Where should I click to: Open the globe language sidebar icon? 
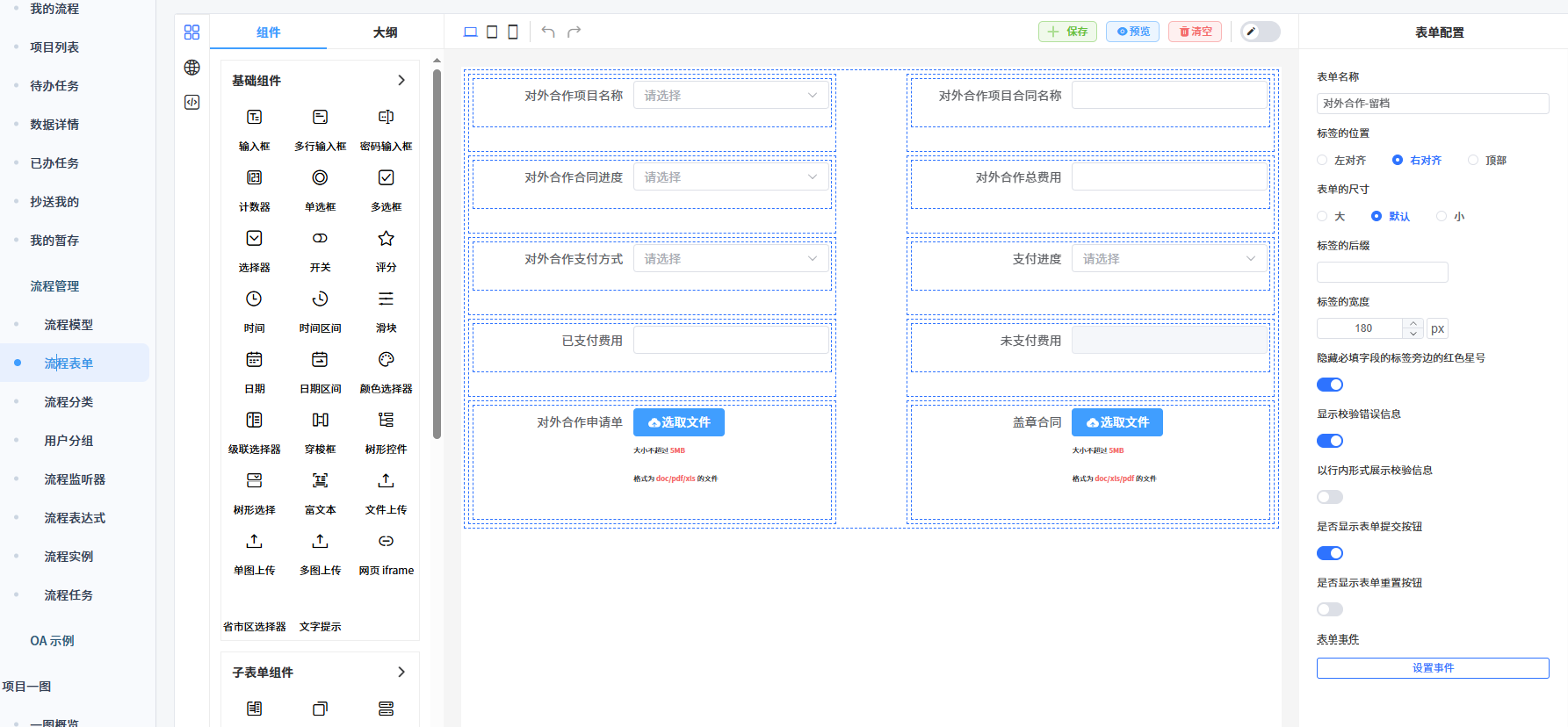coord(191,68)
